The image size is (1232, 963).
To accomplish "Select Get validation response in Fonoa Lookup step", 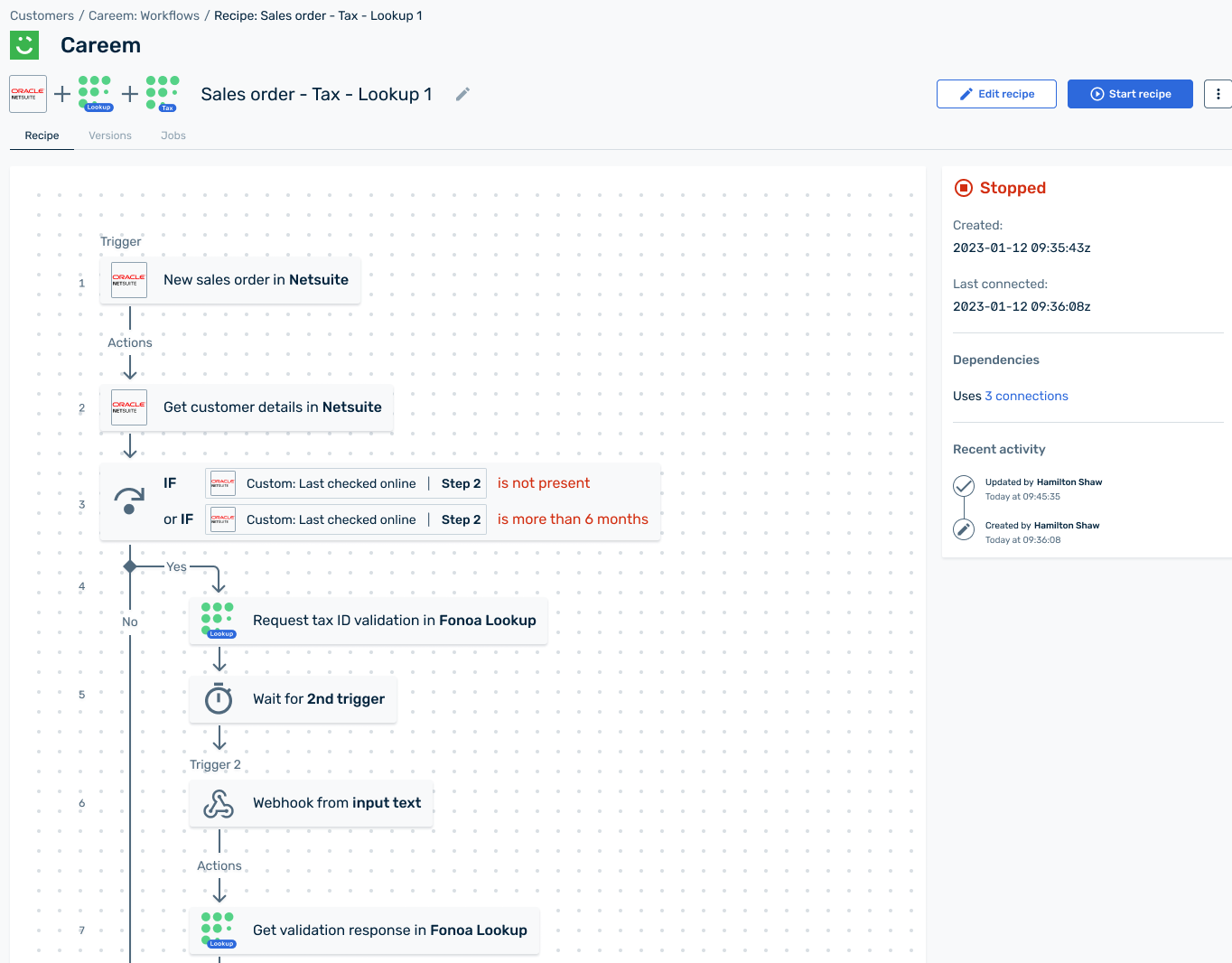I will coord(364,930).
